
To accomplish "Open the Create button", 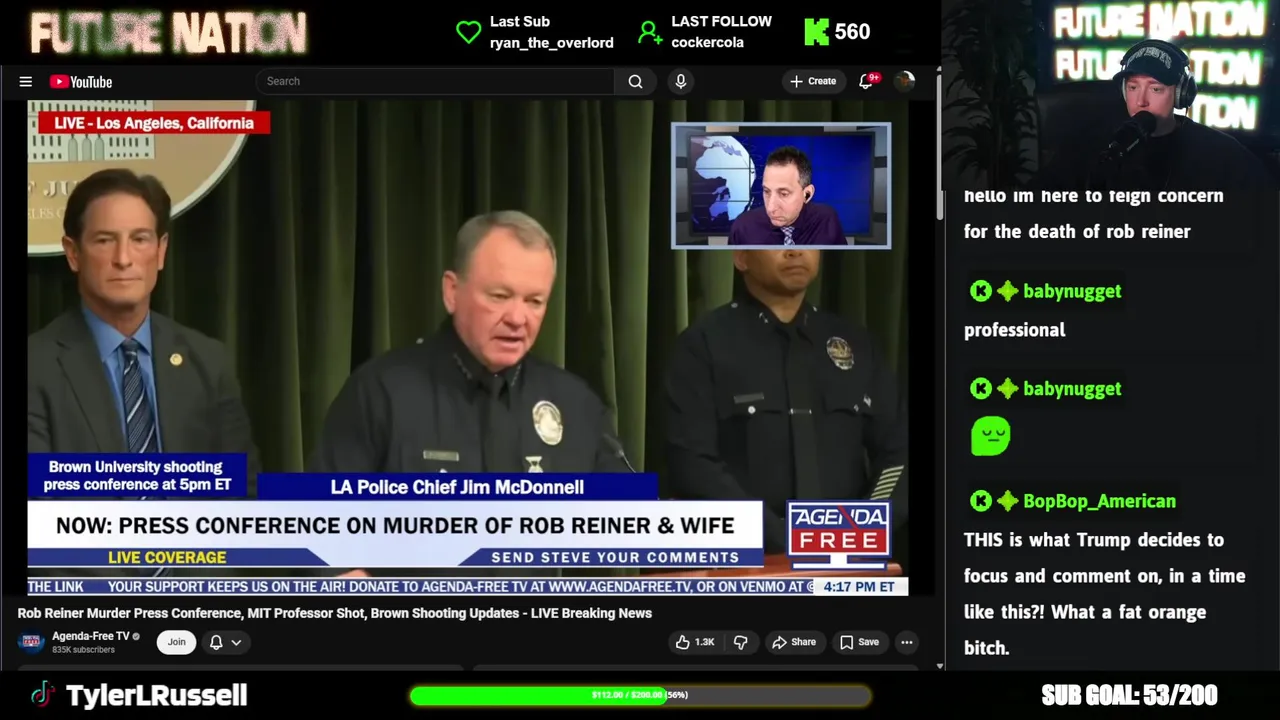I will pyautogui.click(x=813, y=81).
